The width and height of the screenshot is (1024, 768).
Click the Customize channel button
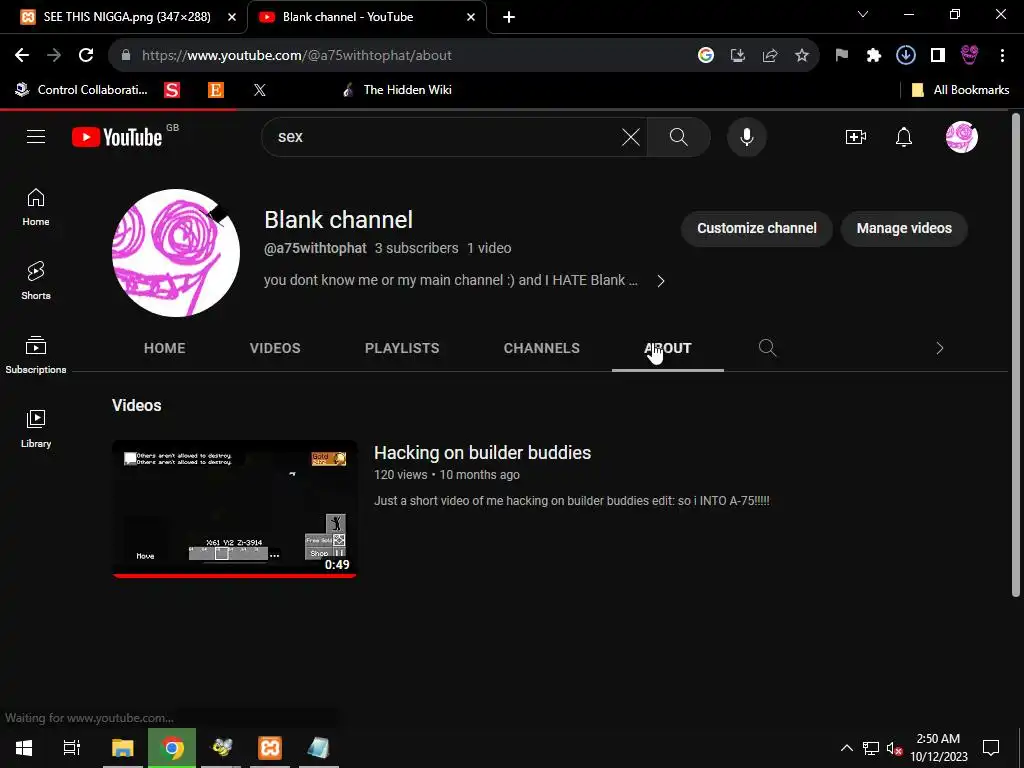point(757,228)
